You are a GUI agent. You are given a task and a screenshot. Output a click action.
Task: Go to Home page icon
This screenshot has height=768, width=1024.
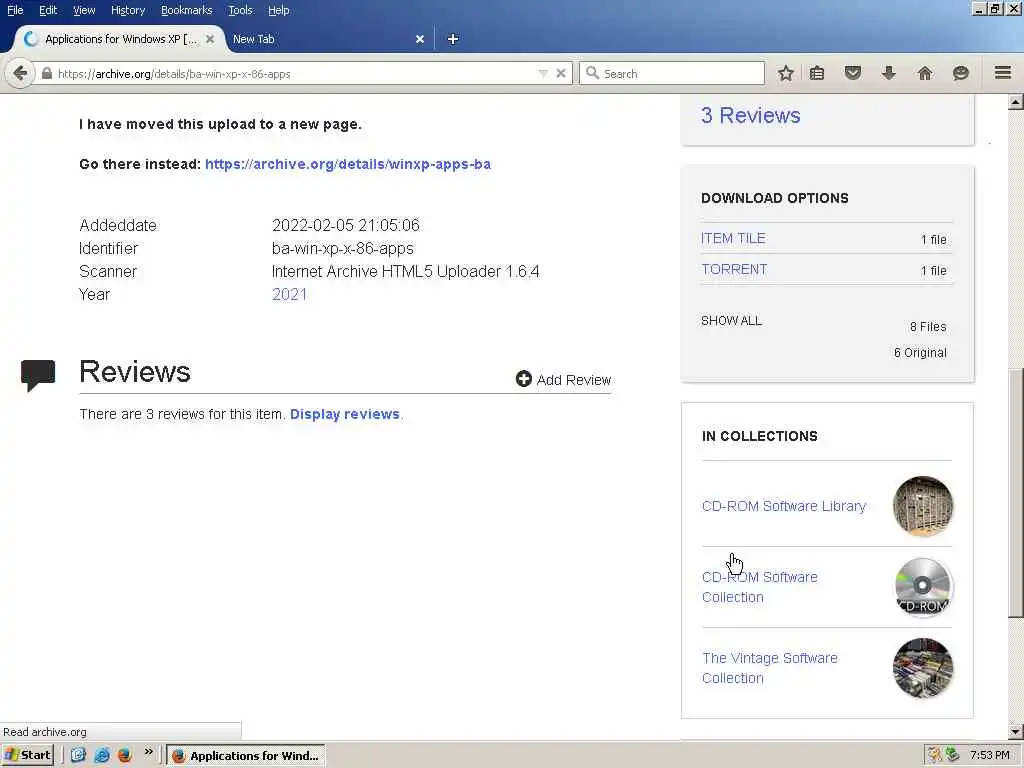925,73
